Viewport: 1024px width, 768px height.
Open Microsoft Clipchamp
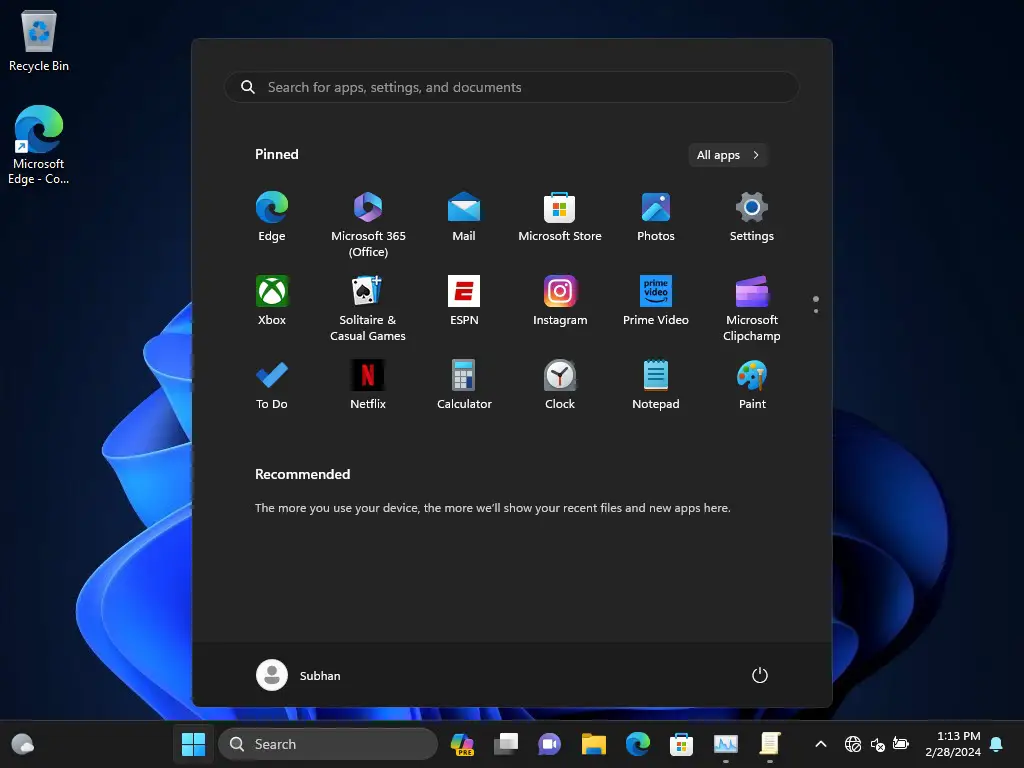point(752,308)
